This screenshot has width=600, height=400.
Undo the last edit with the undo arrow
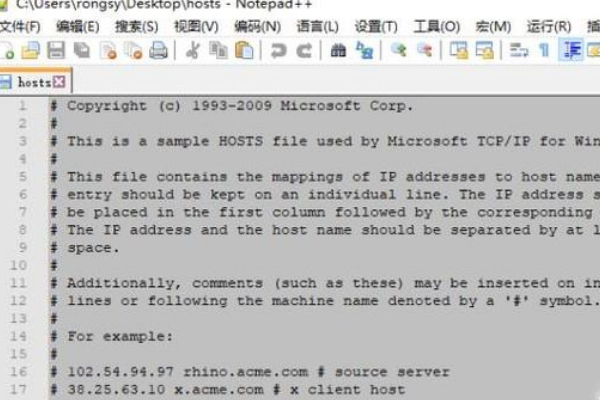(278, 50)
